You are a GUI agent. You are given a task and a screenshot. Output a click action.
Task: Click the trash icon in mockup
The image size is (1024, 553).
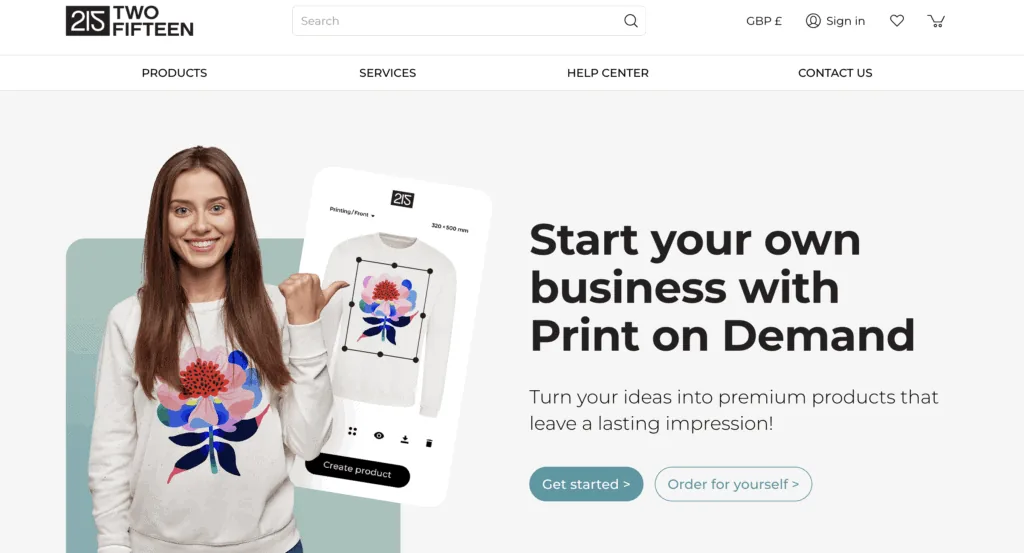click(429, 443)
